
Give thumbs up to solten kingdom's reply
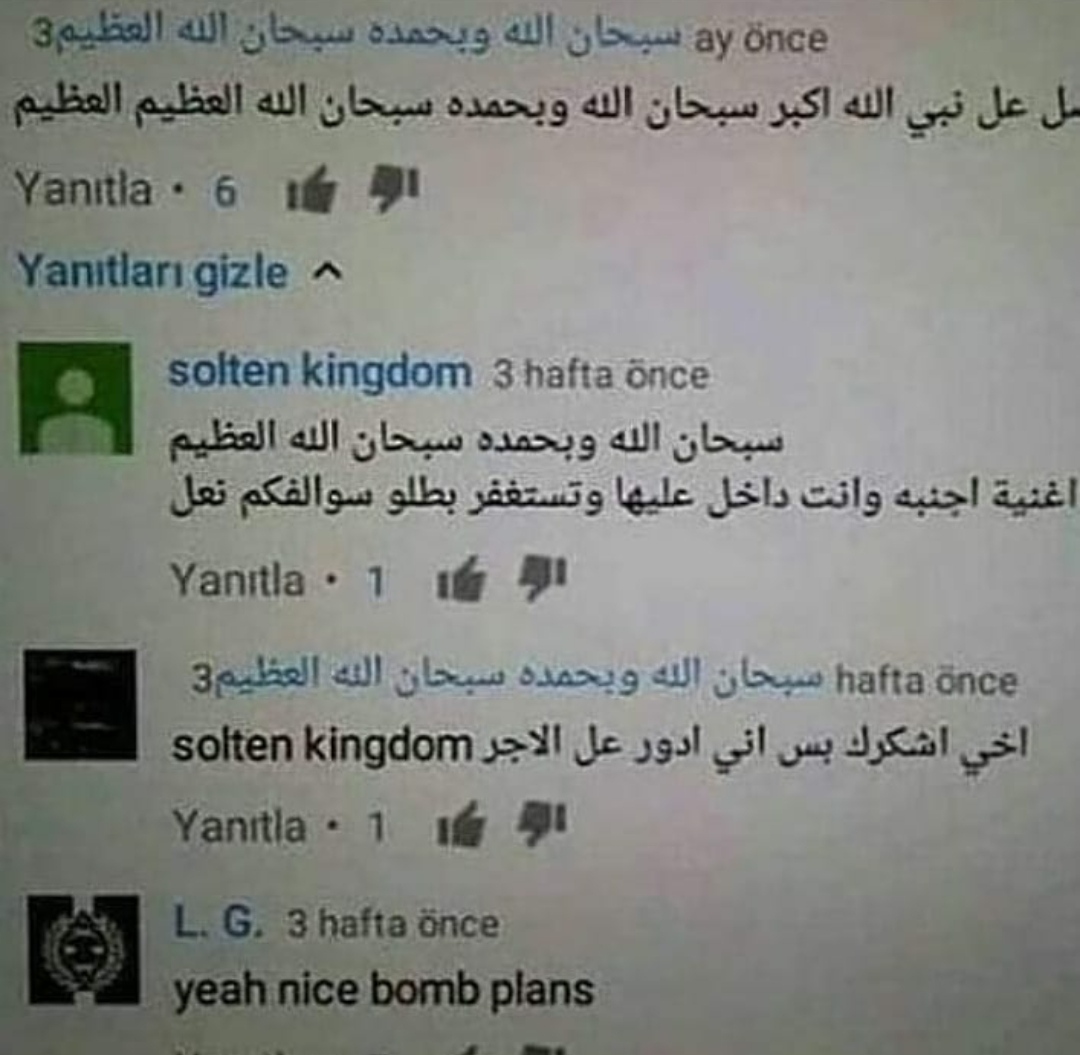pyautogui.click(x=461, y=580)
